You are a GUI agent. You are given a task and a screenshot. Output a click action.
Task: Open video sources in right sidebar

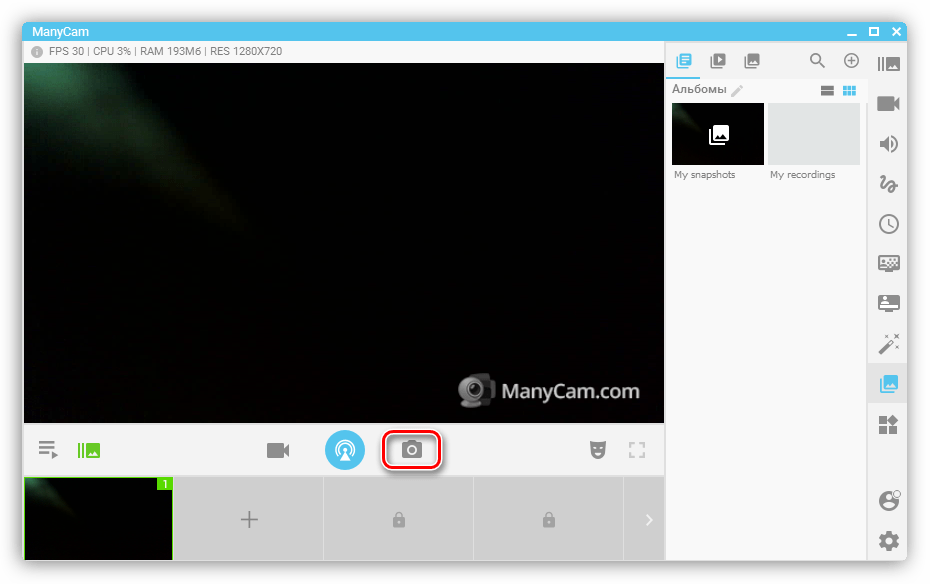888,104
